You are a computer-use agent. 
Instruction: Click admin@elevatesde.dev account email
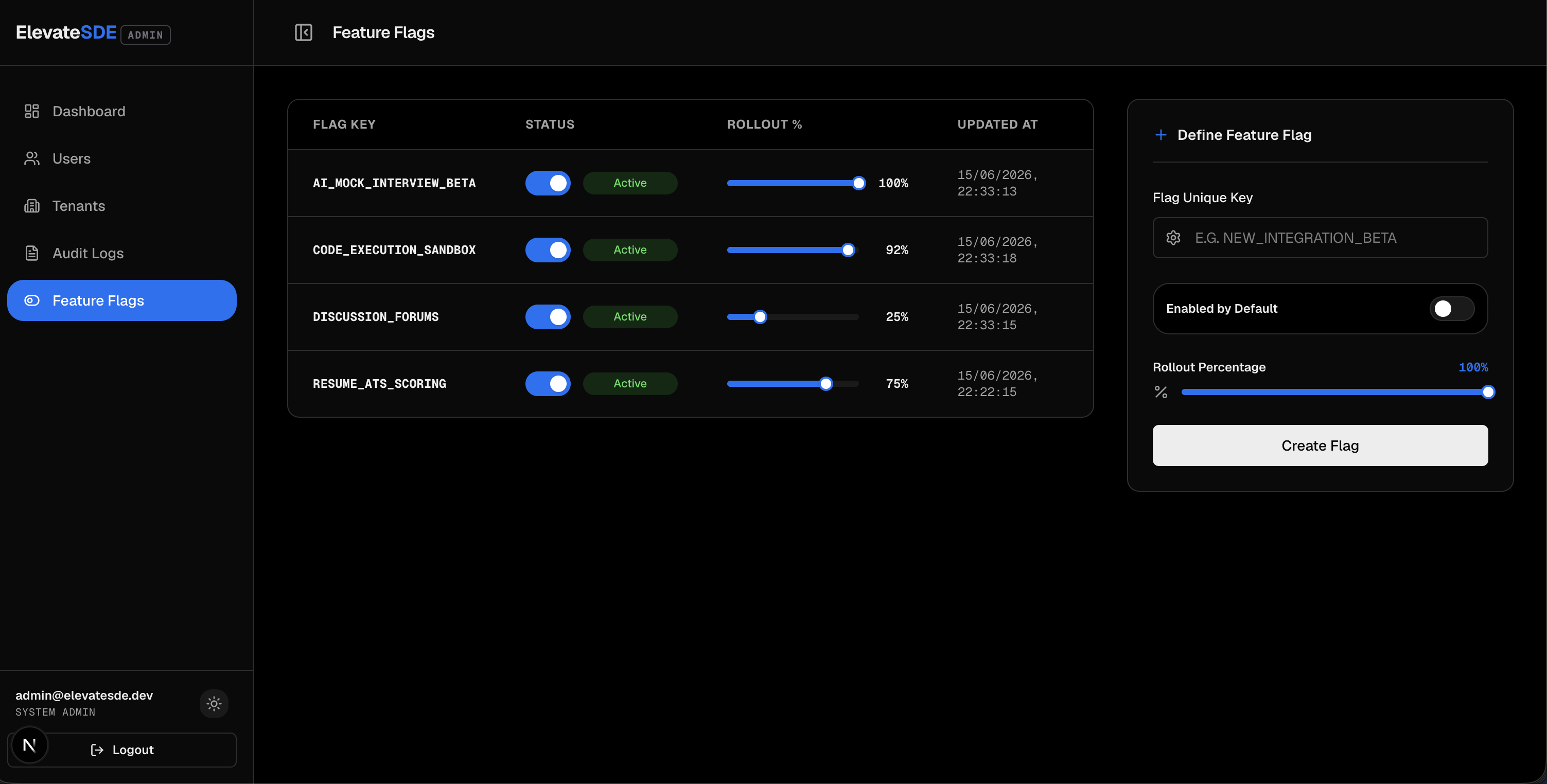pos(84,695)
